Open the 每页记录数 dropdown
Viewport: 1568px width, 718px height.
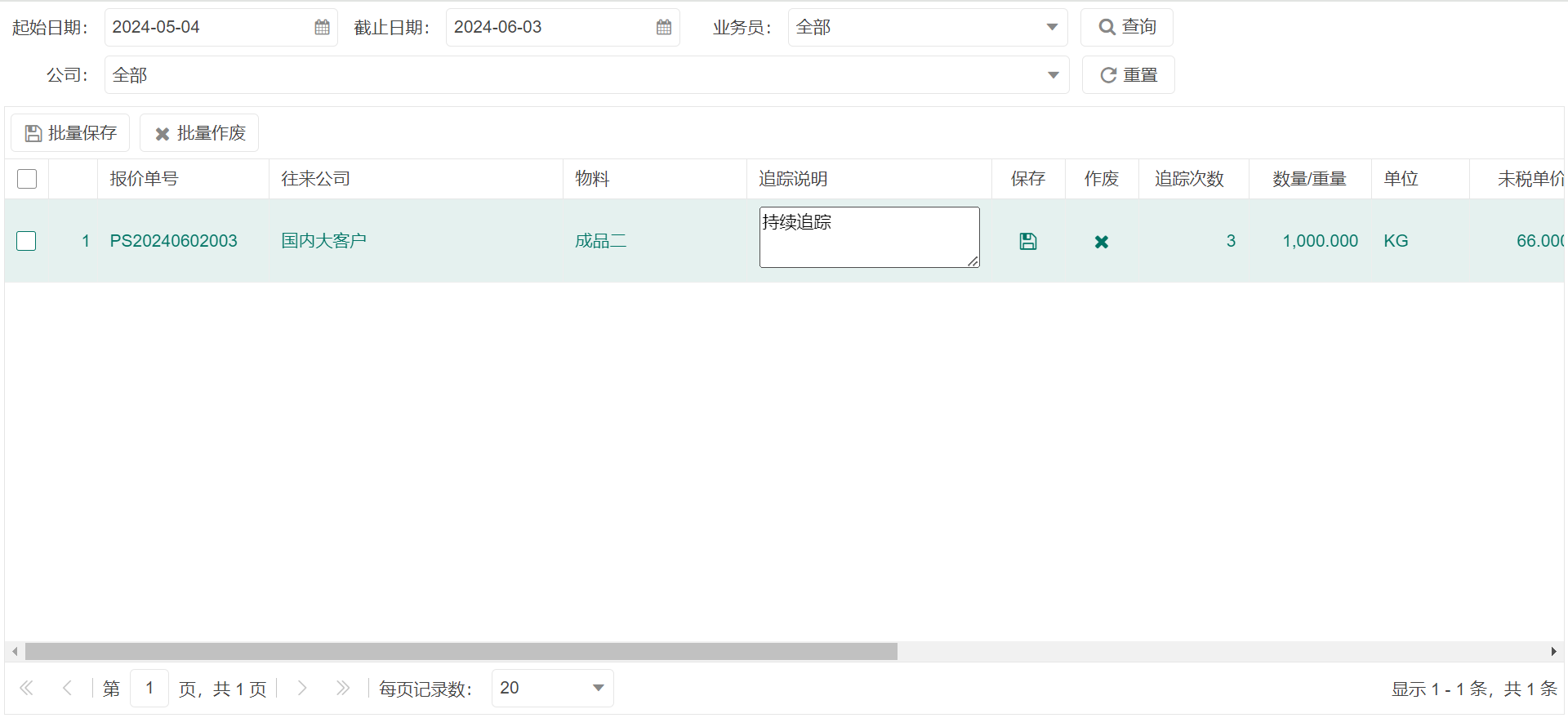click(x=598, y=689)
